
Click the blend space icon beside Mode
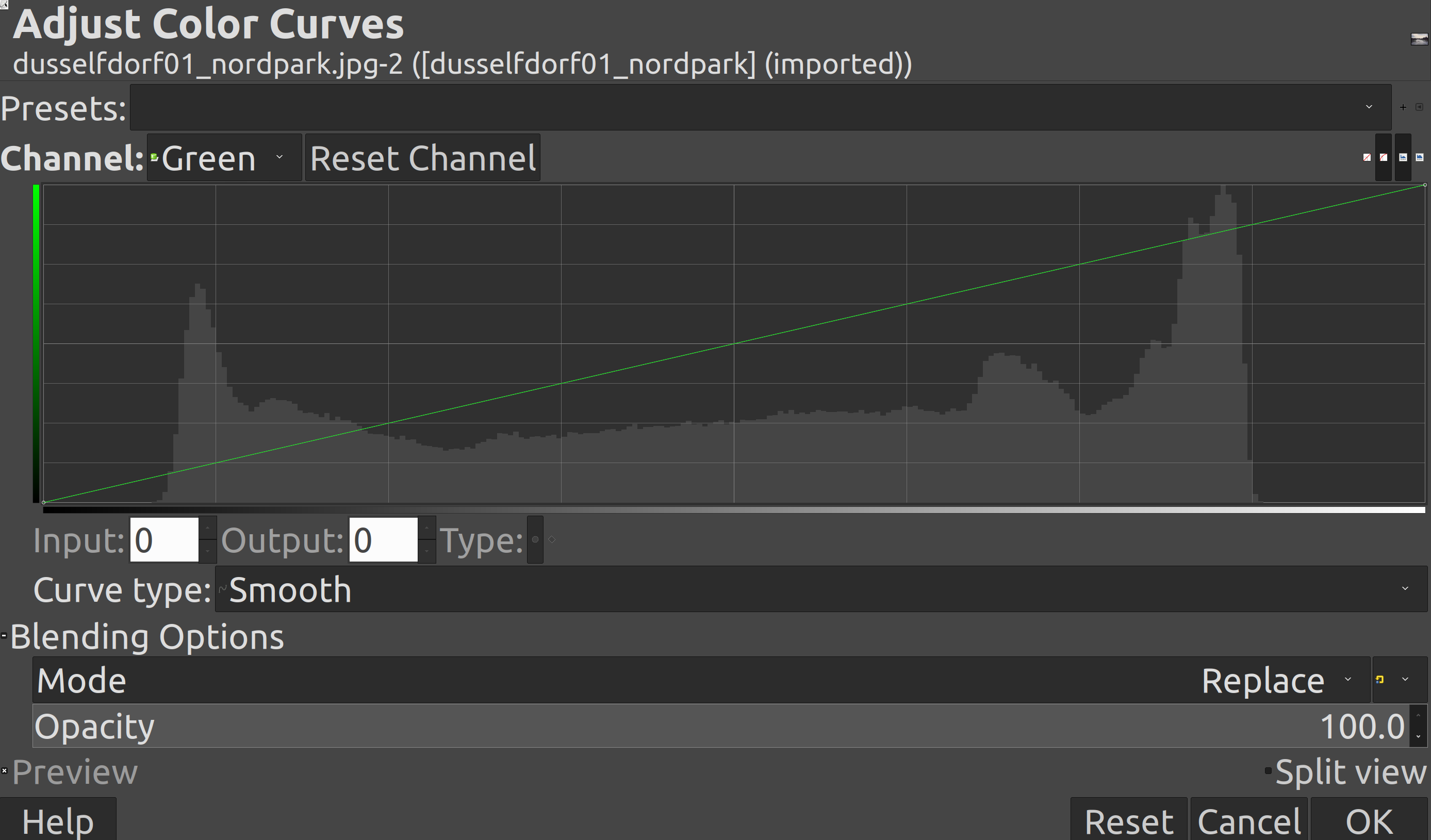click(1380, 680)
